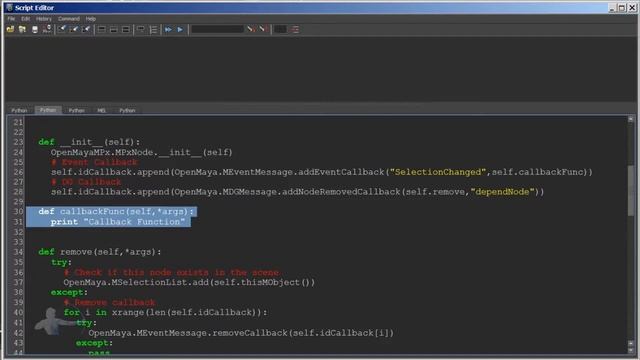Click the toolbar search text field

point(218,29)
